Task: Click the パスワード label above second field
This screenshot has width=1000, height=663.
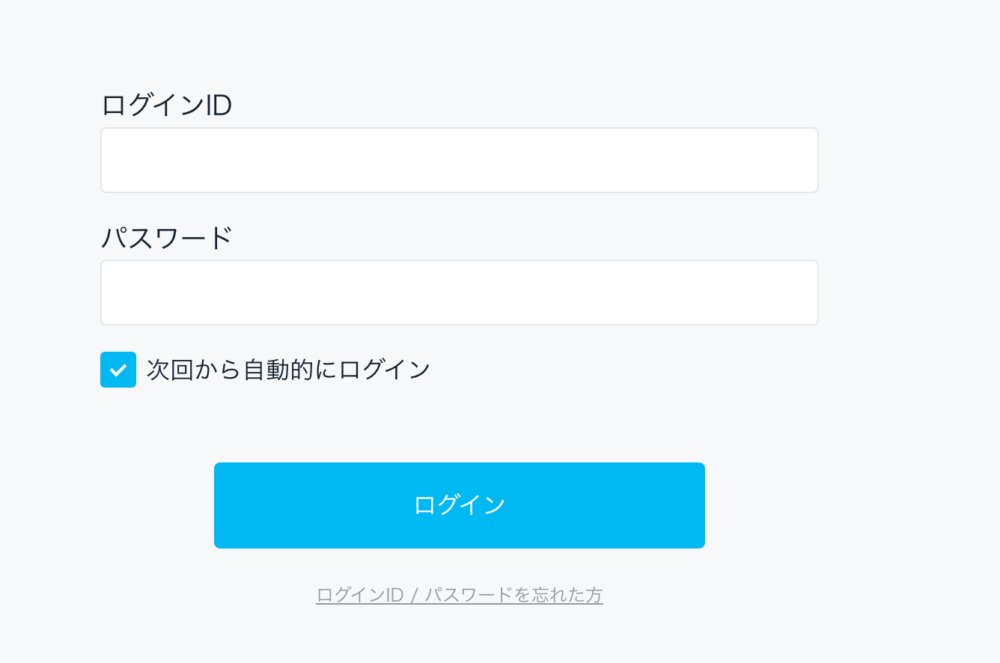Action: tap(166, 238)
